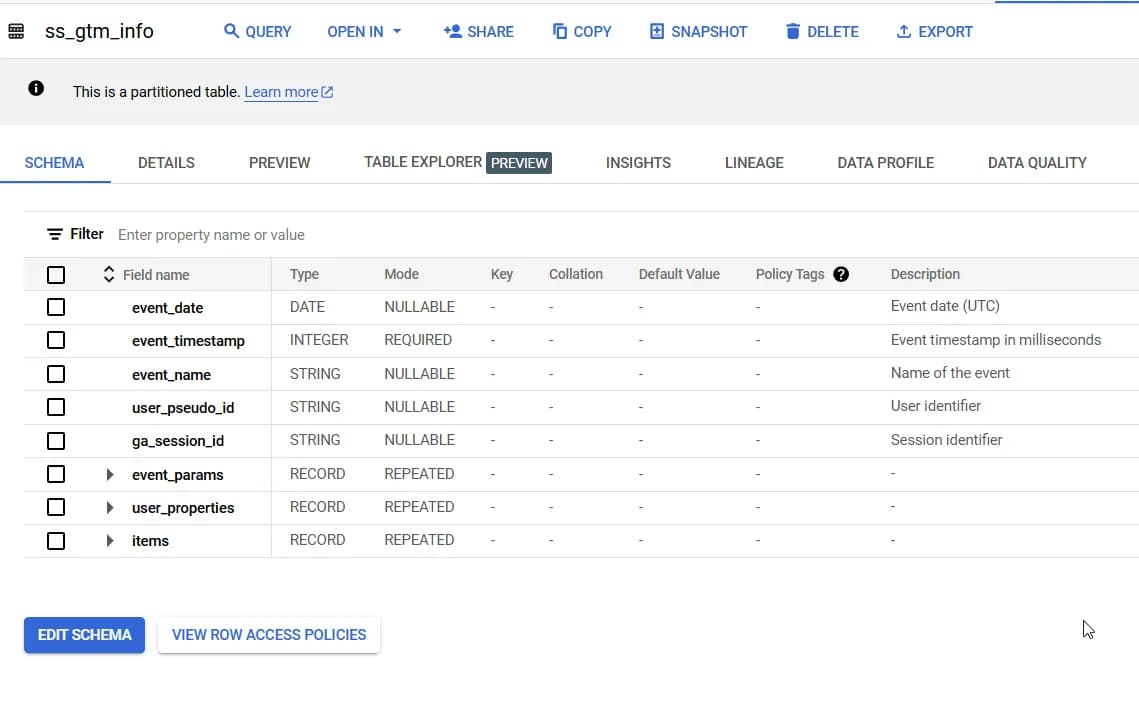Viewport: 1139px width, 707px height.
Task: Click VIEW ROW ACCESS POLICIES button
Action: tap(269, 635)
